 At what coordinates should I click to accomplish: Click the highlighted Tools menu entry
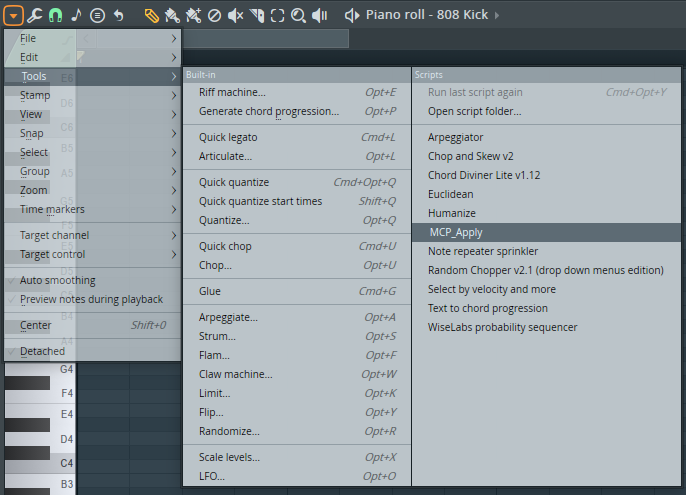[92, 77]
